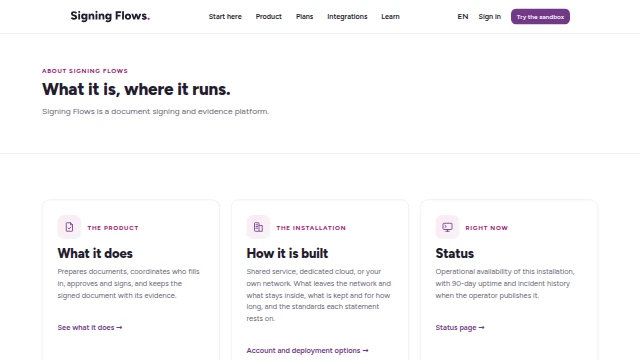Go to Plans in navigation
Viewport: 640px width, 360px height.
click(304, 17)
